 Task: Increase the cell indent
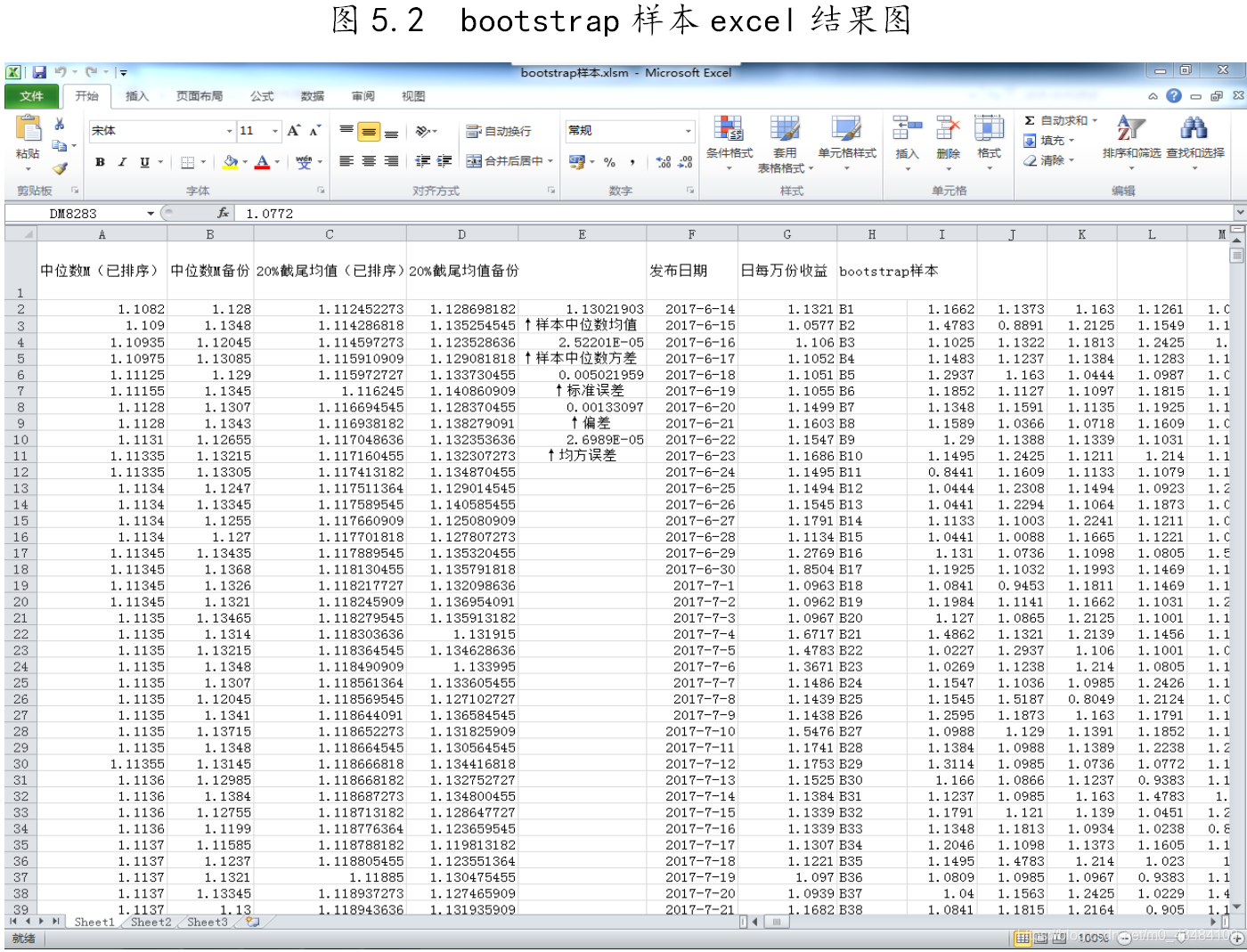[x=444, y=161]
